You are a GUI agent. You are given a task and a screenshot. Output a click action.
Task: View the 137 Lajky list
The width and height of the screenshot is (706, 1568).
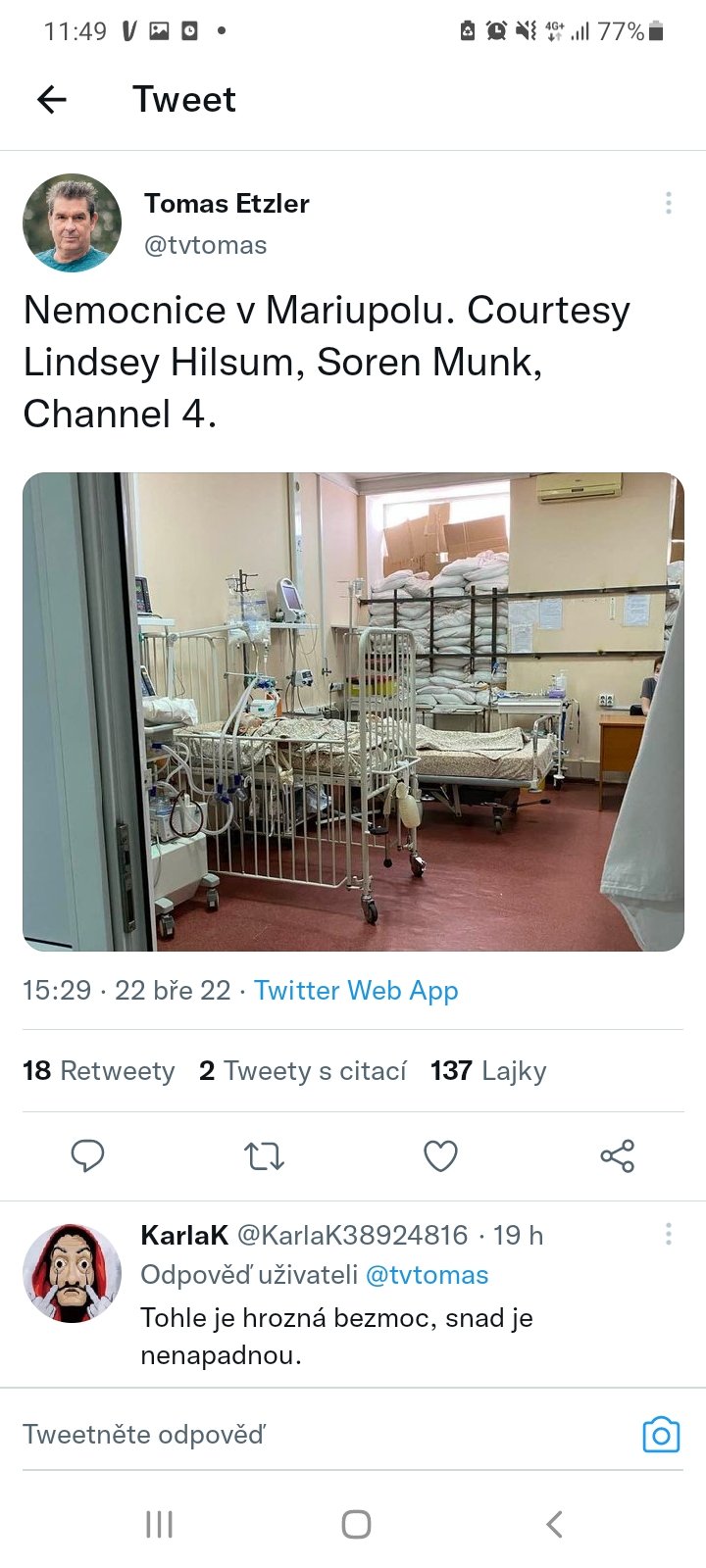488,1071
